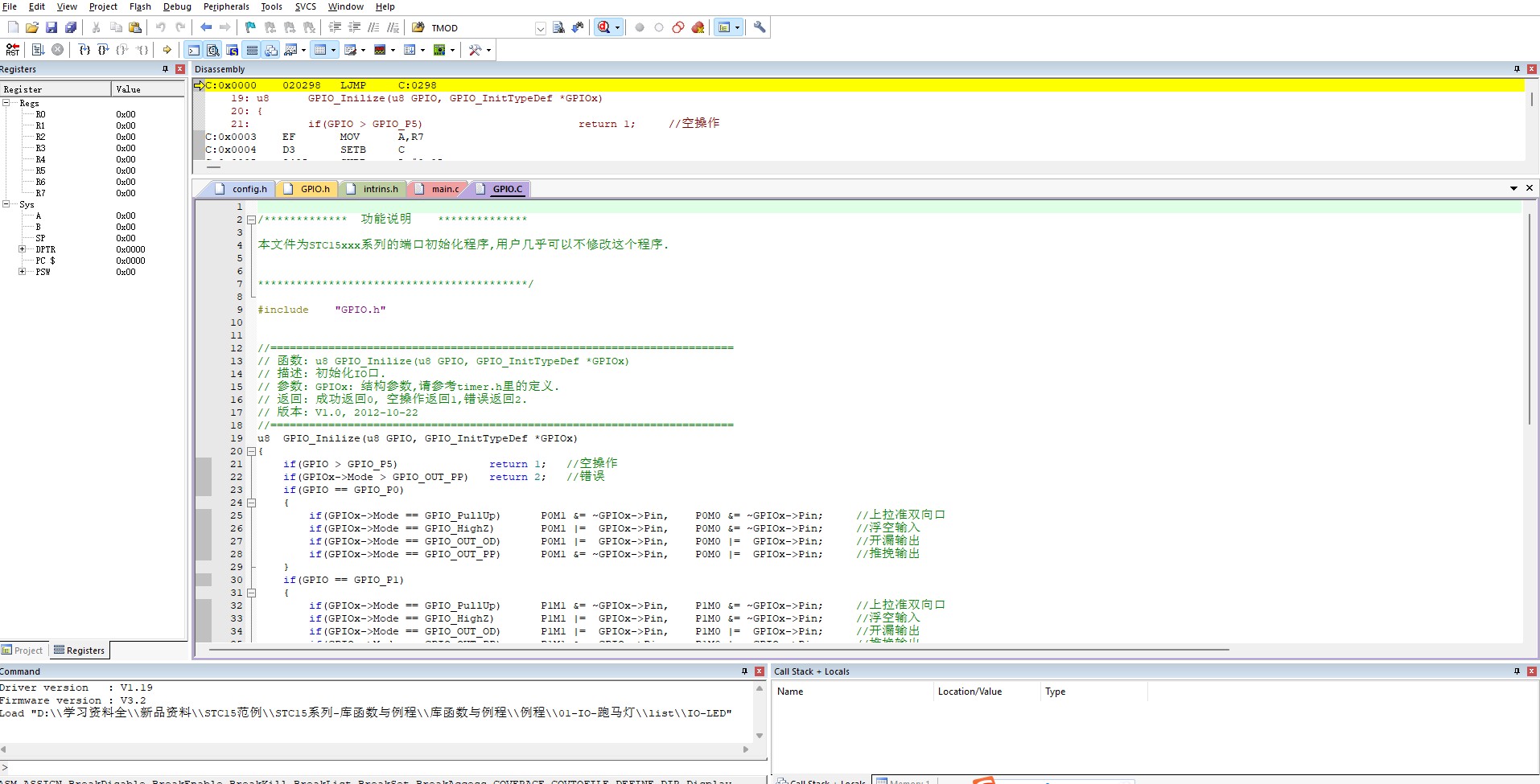
Task: Select the SP register row
Action: 93,238
